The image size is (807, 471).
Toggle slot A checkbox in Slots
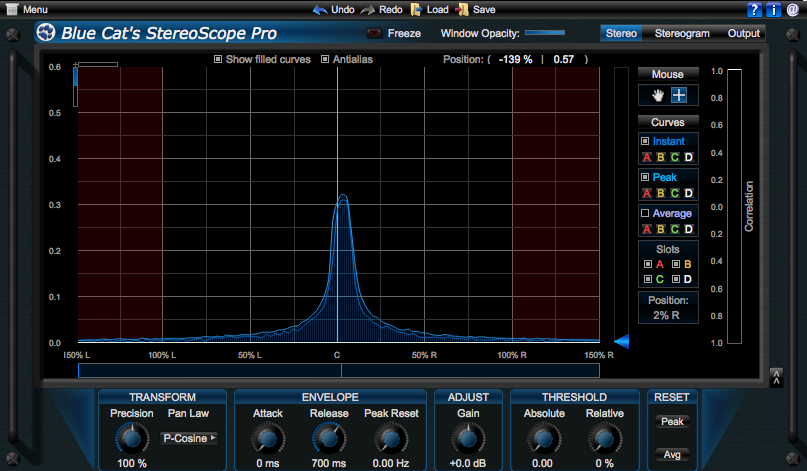(x=648, y=264)
